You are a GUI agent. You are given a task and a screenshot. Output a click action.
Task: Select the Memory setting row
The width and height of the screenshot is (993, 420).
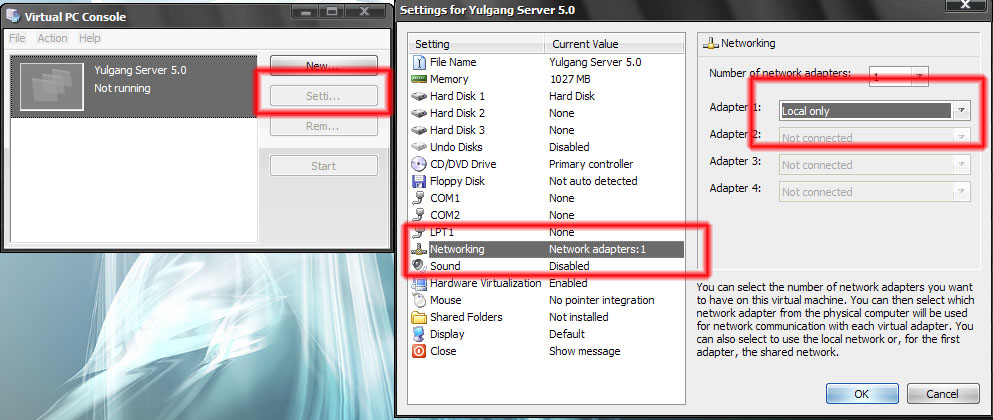click(x=547, y=79)
